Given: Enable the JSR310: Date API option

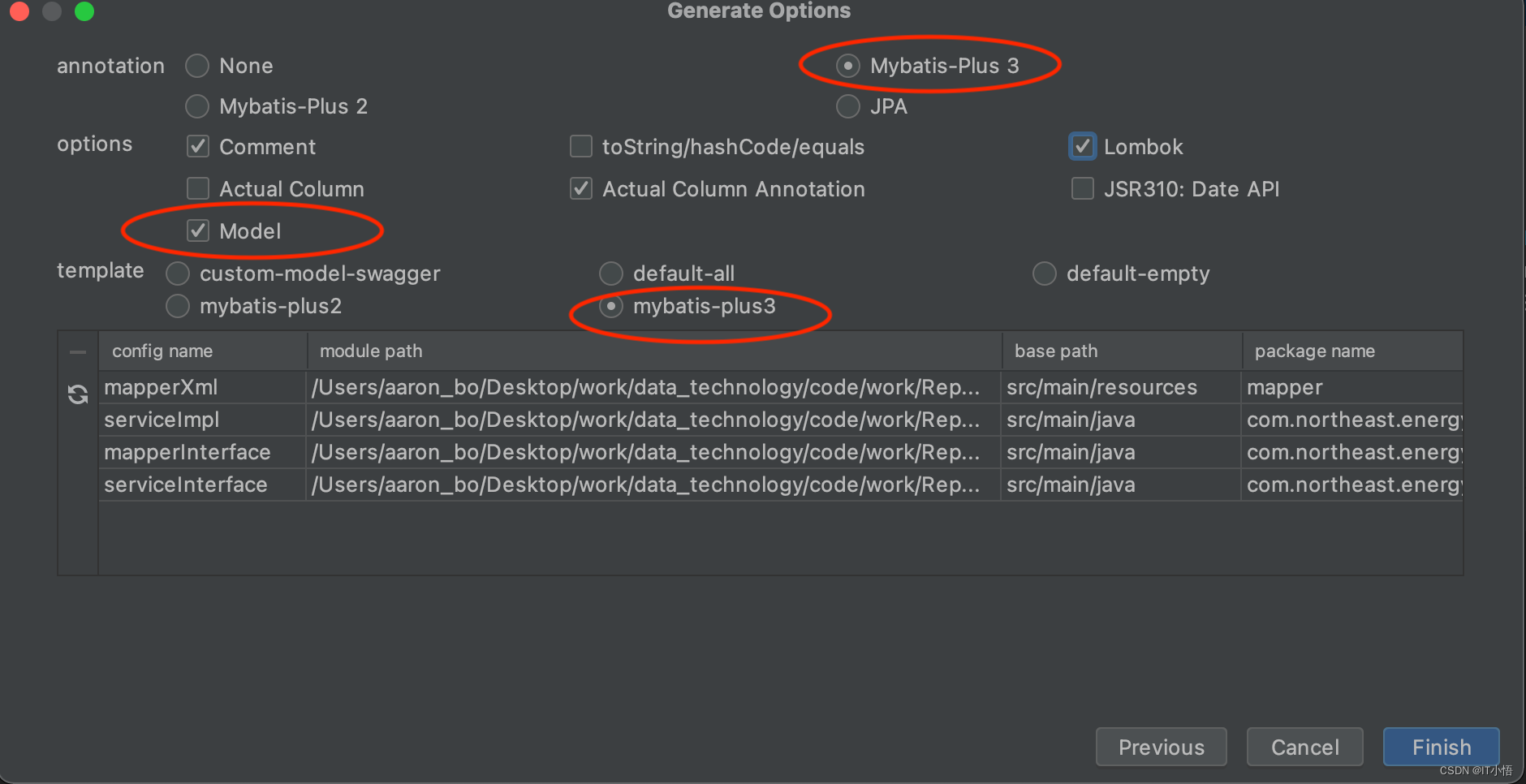Looking at the screenshot, I should 1083,189.
